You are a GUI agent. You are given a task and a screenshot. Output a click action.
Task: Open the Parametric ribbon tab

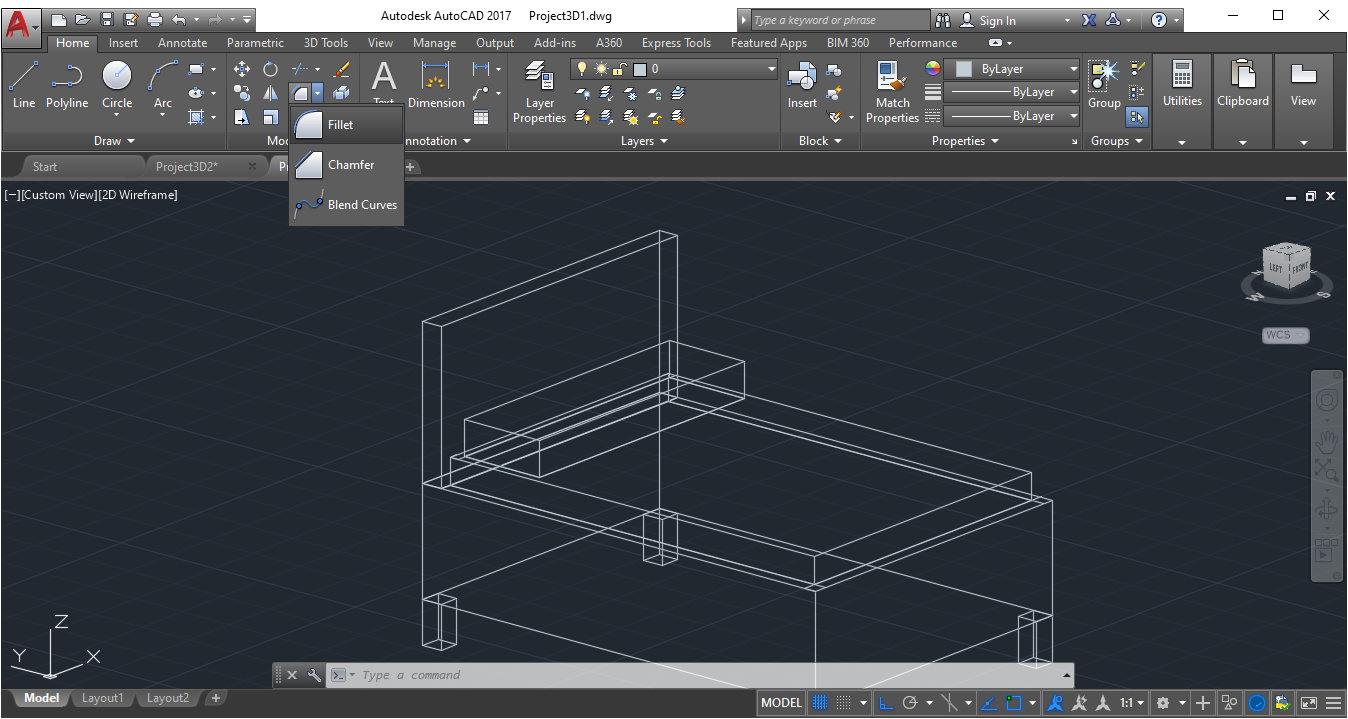(255, 43)
